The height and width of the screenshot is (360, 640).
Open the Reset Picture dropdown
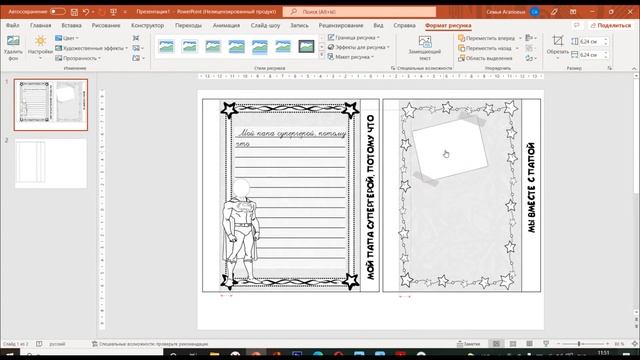(x=138, y=58)
